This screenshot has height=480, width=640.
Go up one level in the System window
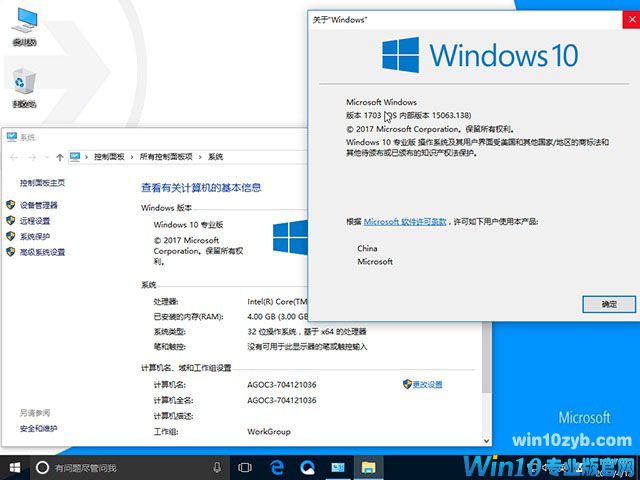tap(60, 157)
